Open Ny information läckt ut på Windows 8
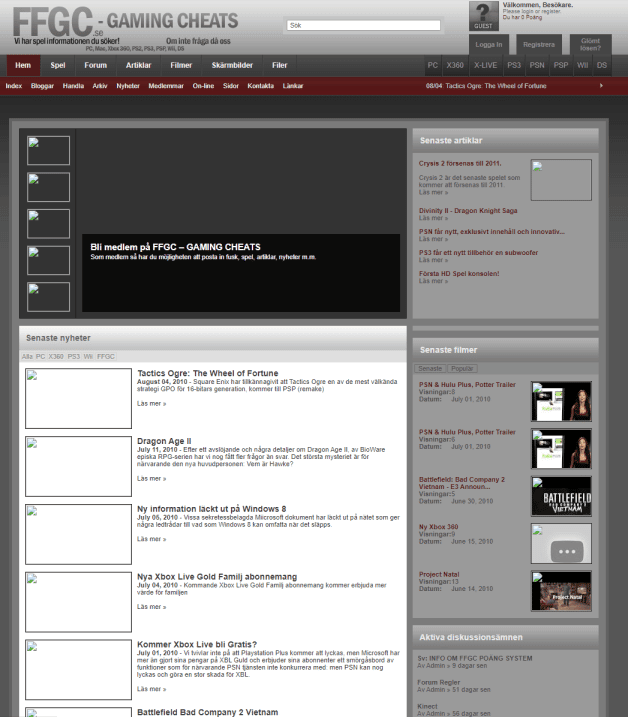The width and height of the screenshot is (628, 717). (x=211, y=509)
